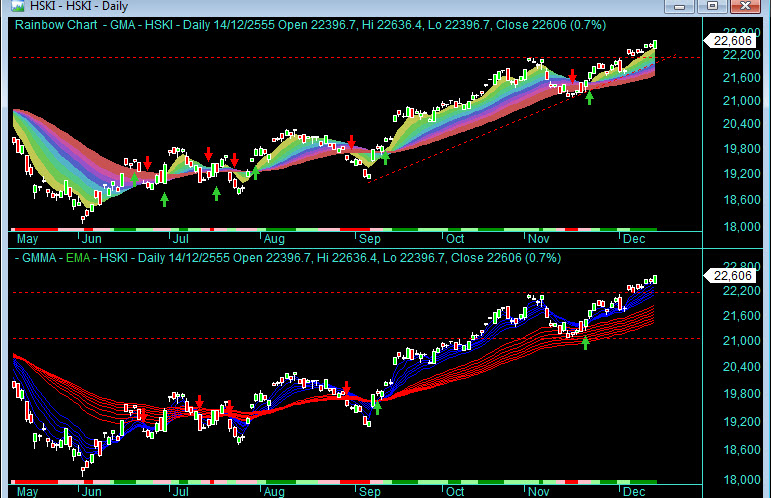
Task: Click the 22,606 price tag in Rainbow pane
Action: (x=729, y=41)
